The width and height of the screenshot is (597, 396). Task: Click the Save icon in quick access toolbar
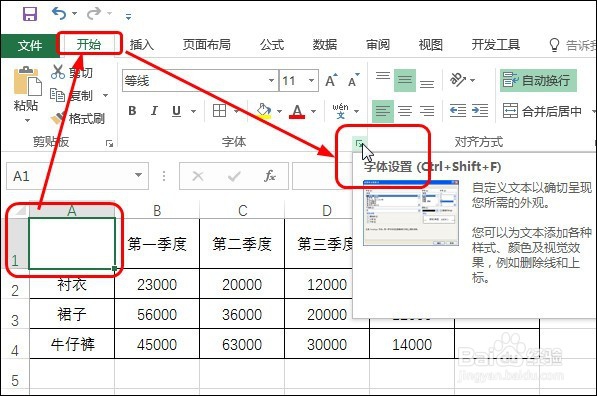pos(30,14)
